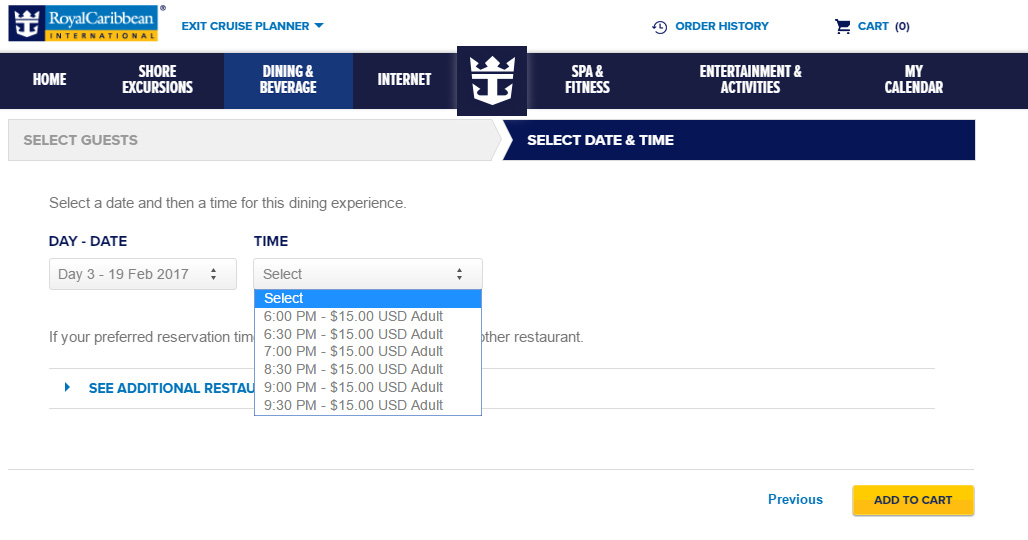Click the Add to Cart button
Screen dimensions: 1028x540
tap(913, 500)
